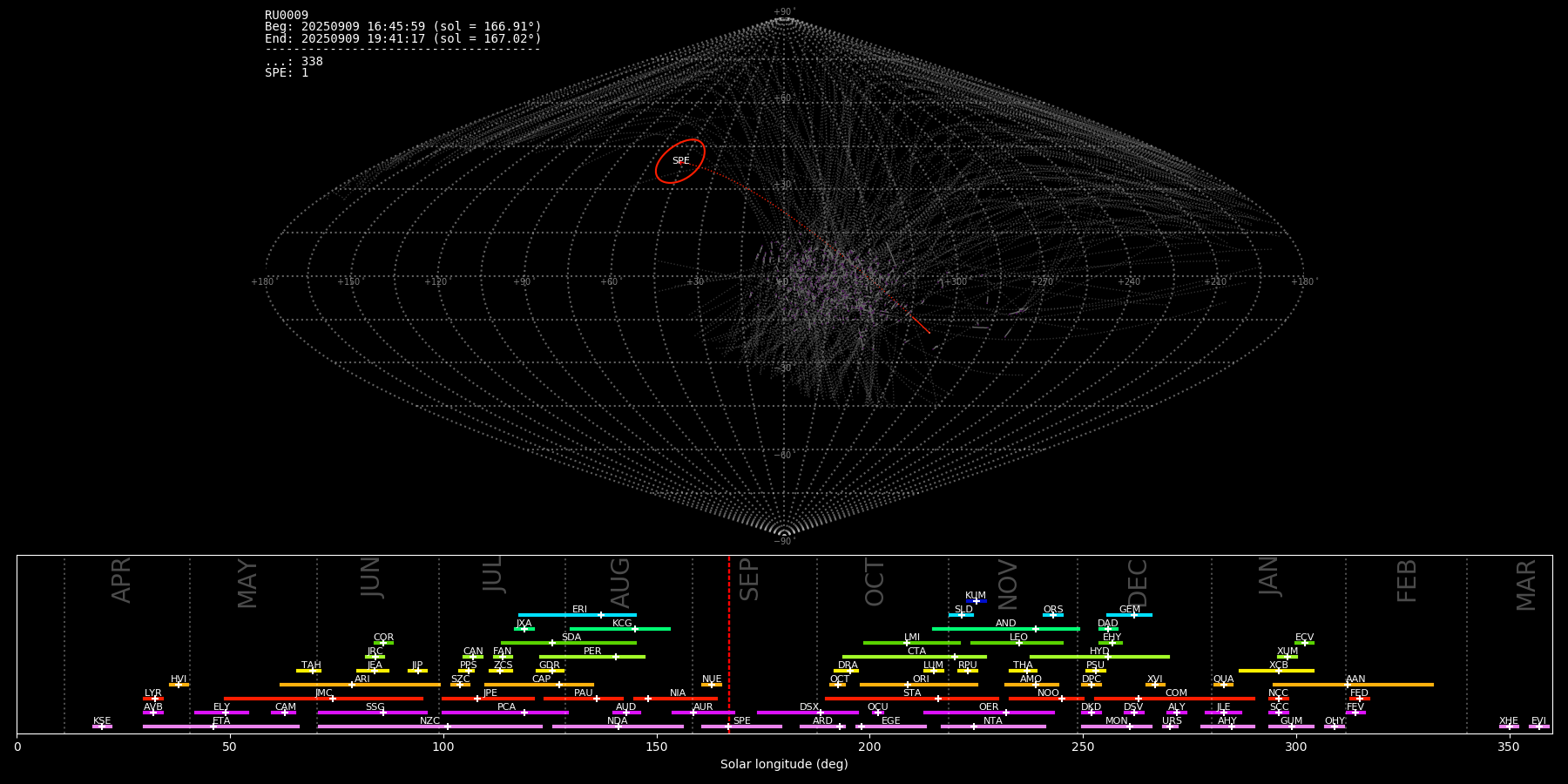The width and height of the screenshot is (1568, 784).
Task: Select the ORI shower label
Action: coord(921,679)
